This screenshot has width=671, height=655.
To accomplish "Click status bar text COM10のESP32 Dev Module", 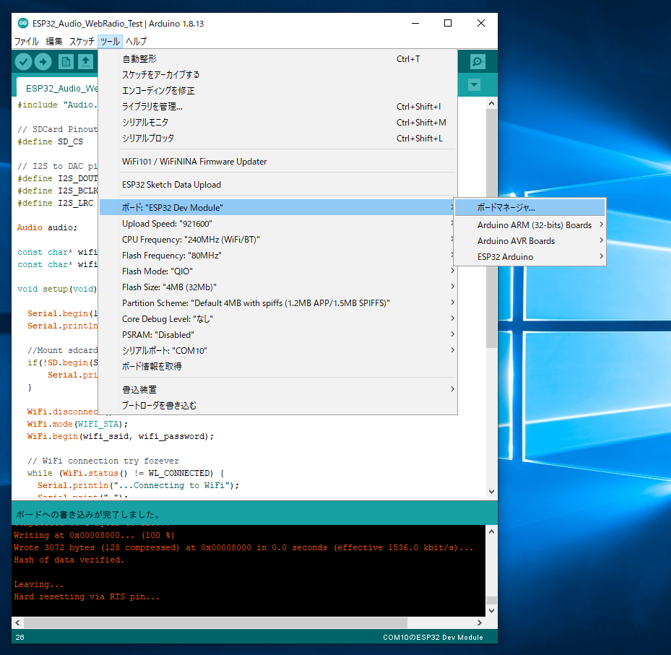I will tap(433, 637).
